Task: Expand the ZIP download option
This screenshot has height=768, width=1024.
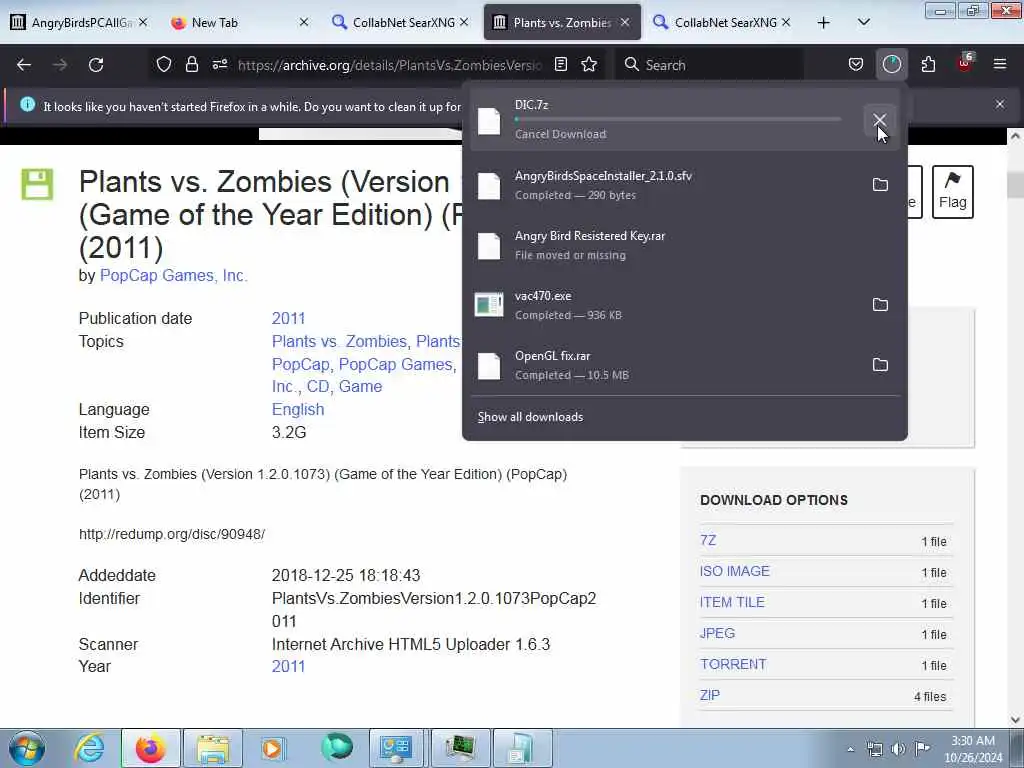Action: pyautogui.click(x=710, y=696)
